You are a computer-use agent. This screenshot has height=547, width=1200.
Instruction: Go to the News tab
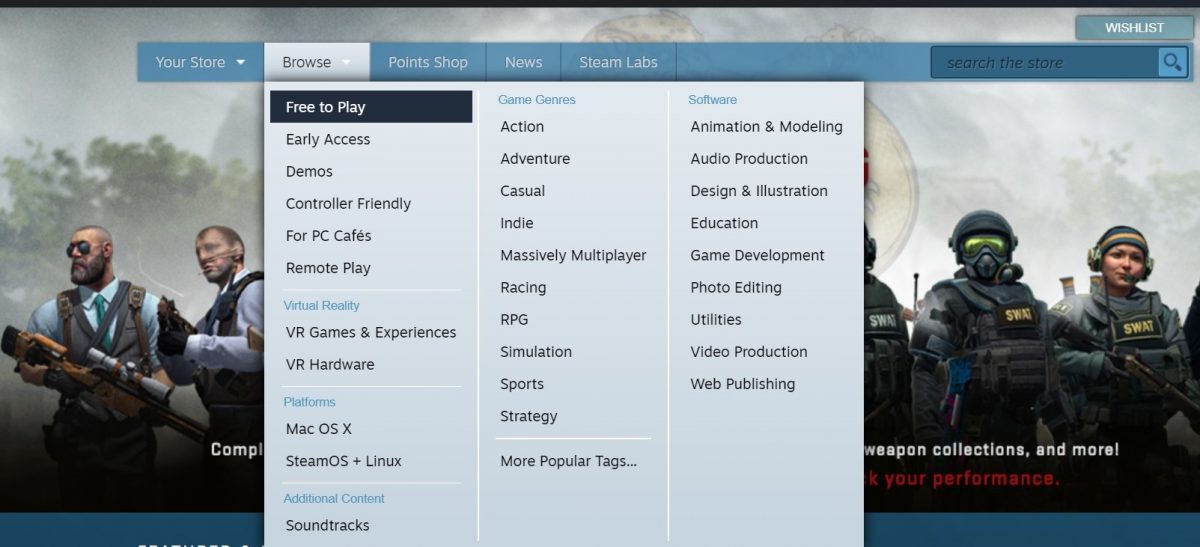[x=523, y=62]
